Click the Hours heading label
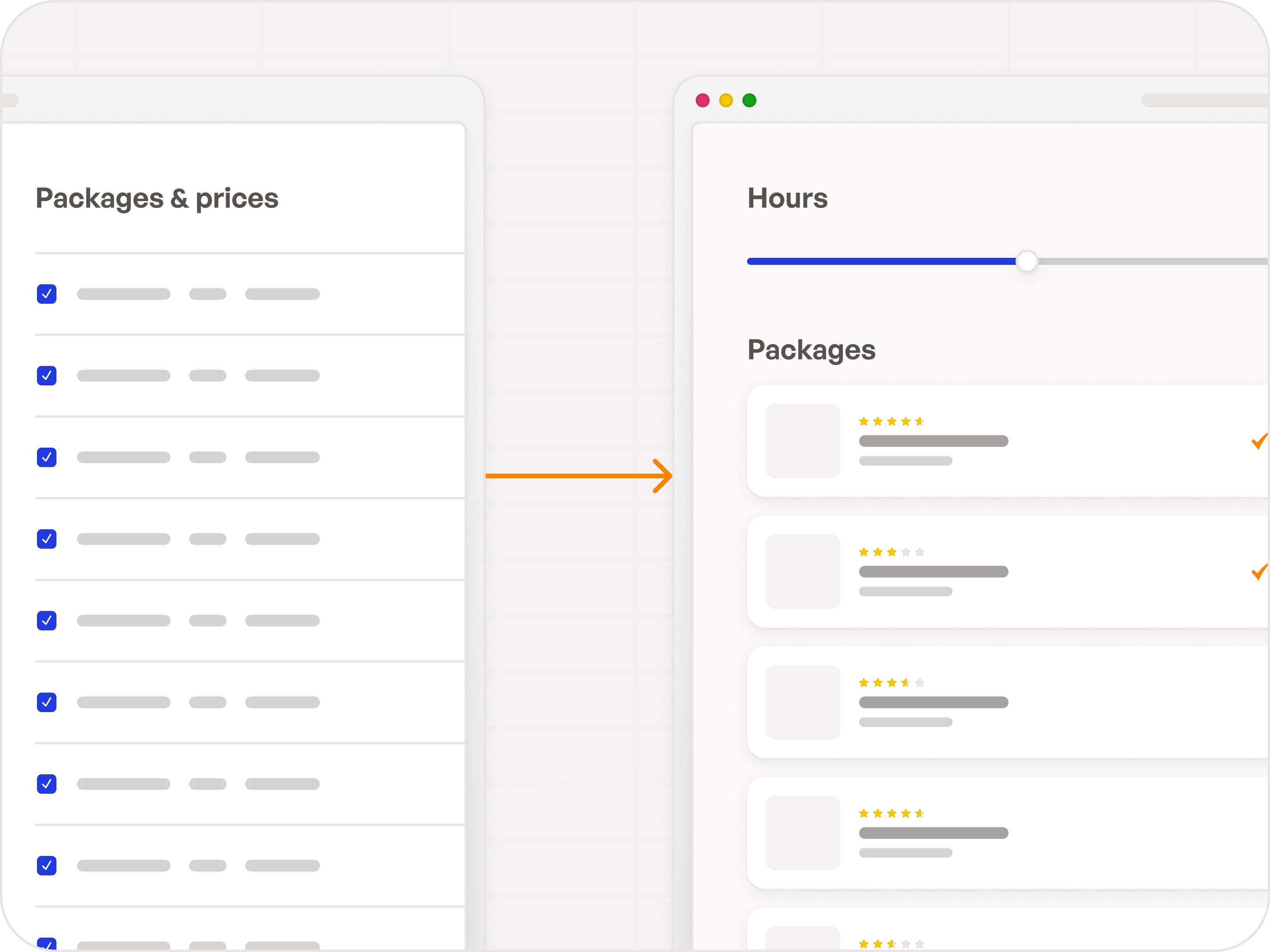1270x952 pixels. pyautogui.click(x=787, y=198)
